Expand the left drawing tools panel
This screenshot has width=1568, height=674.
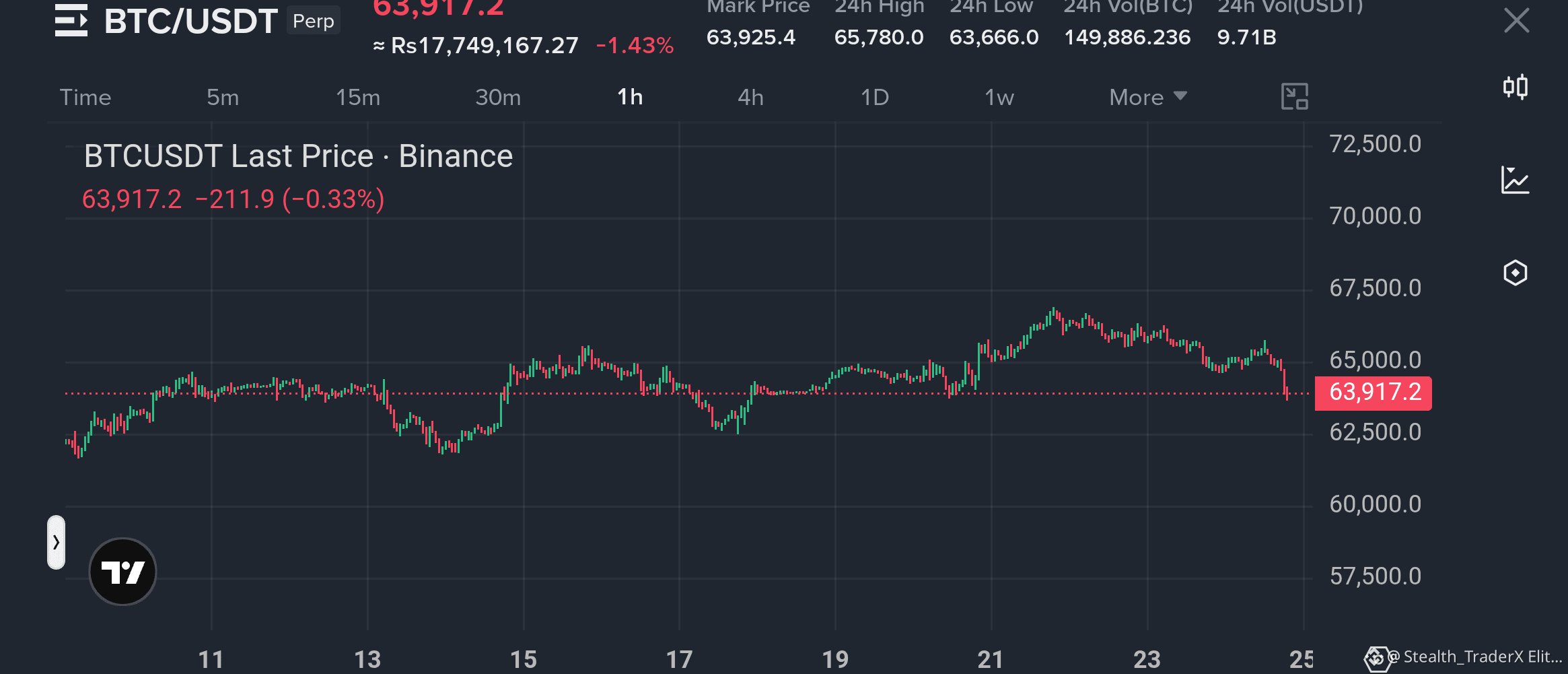point(57,542)
